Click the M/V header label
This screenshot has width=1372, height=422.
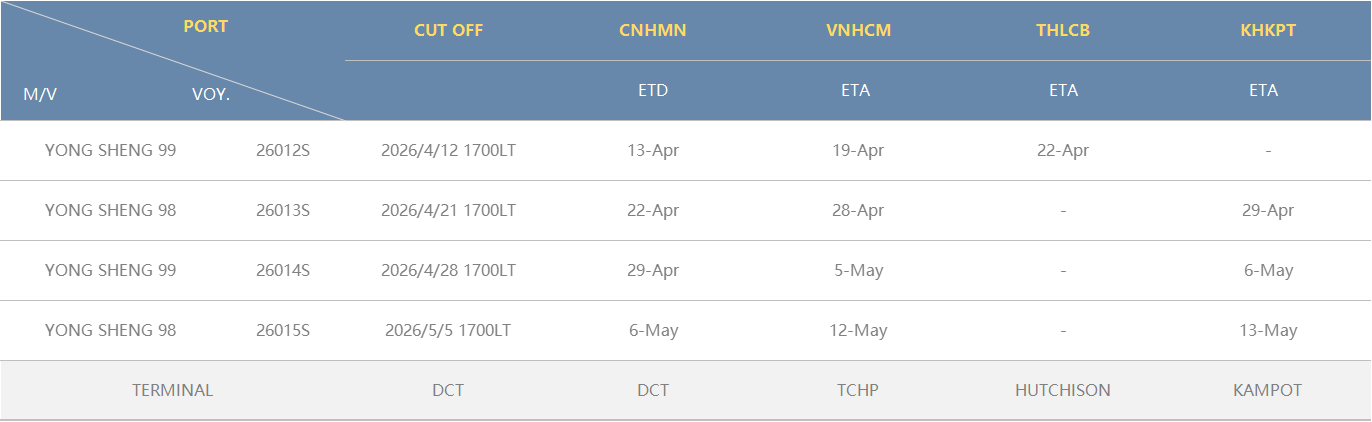(40, 95)
